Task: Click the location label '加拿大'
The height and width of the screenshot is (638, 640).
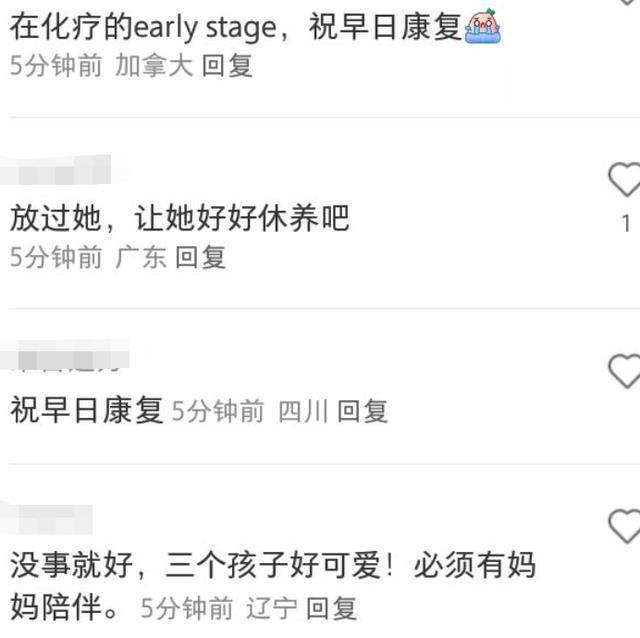Action: click(x=154, y=66)
